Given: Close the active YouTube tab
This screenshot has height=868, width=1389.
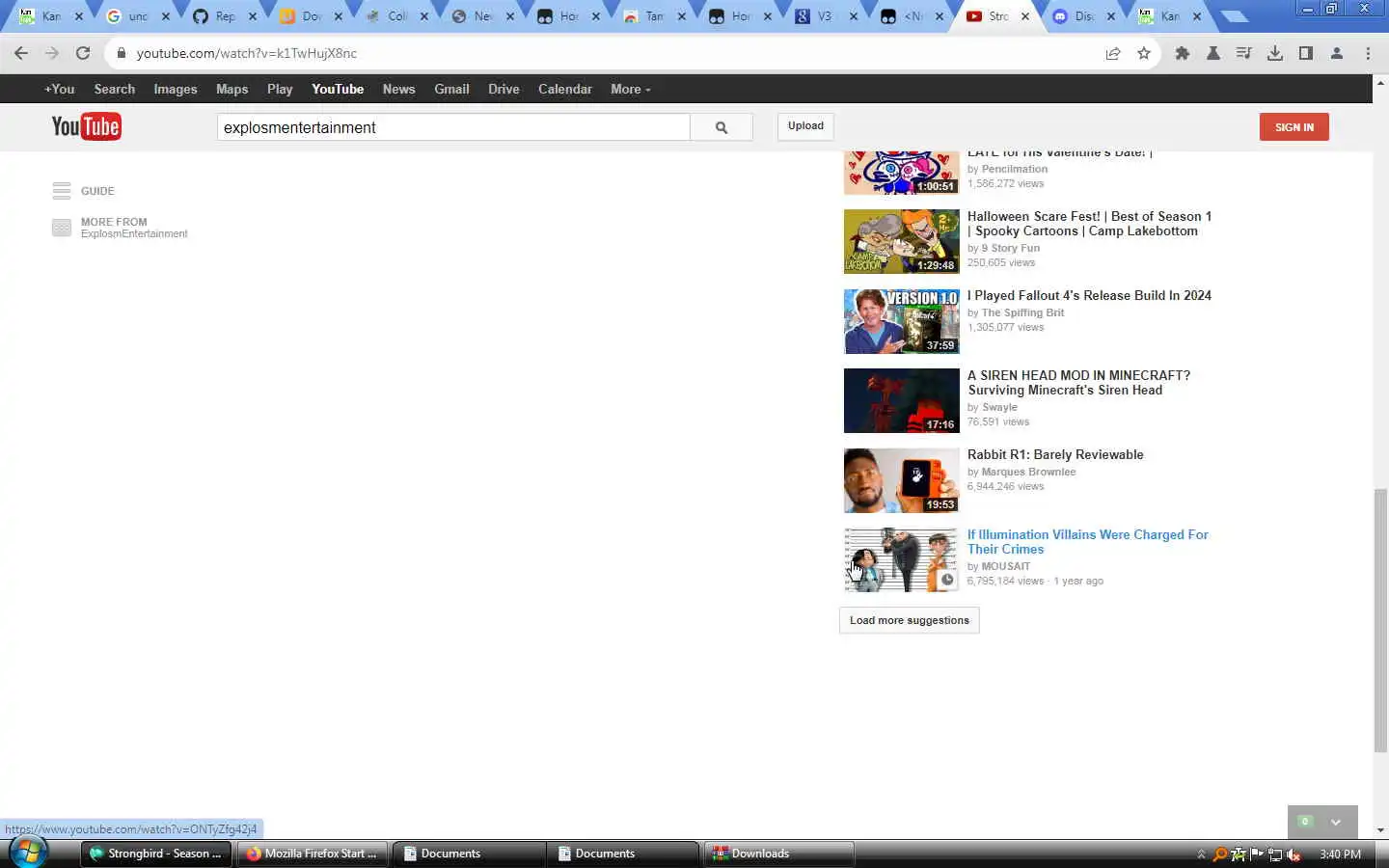Looking at the screenshot, I should (x=1025, y=16).
